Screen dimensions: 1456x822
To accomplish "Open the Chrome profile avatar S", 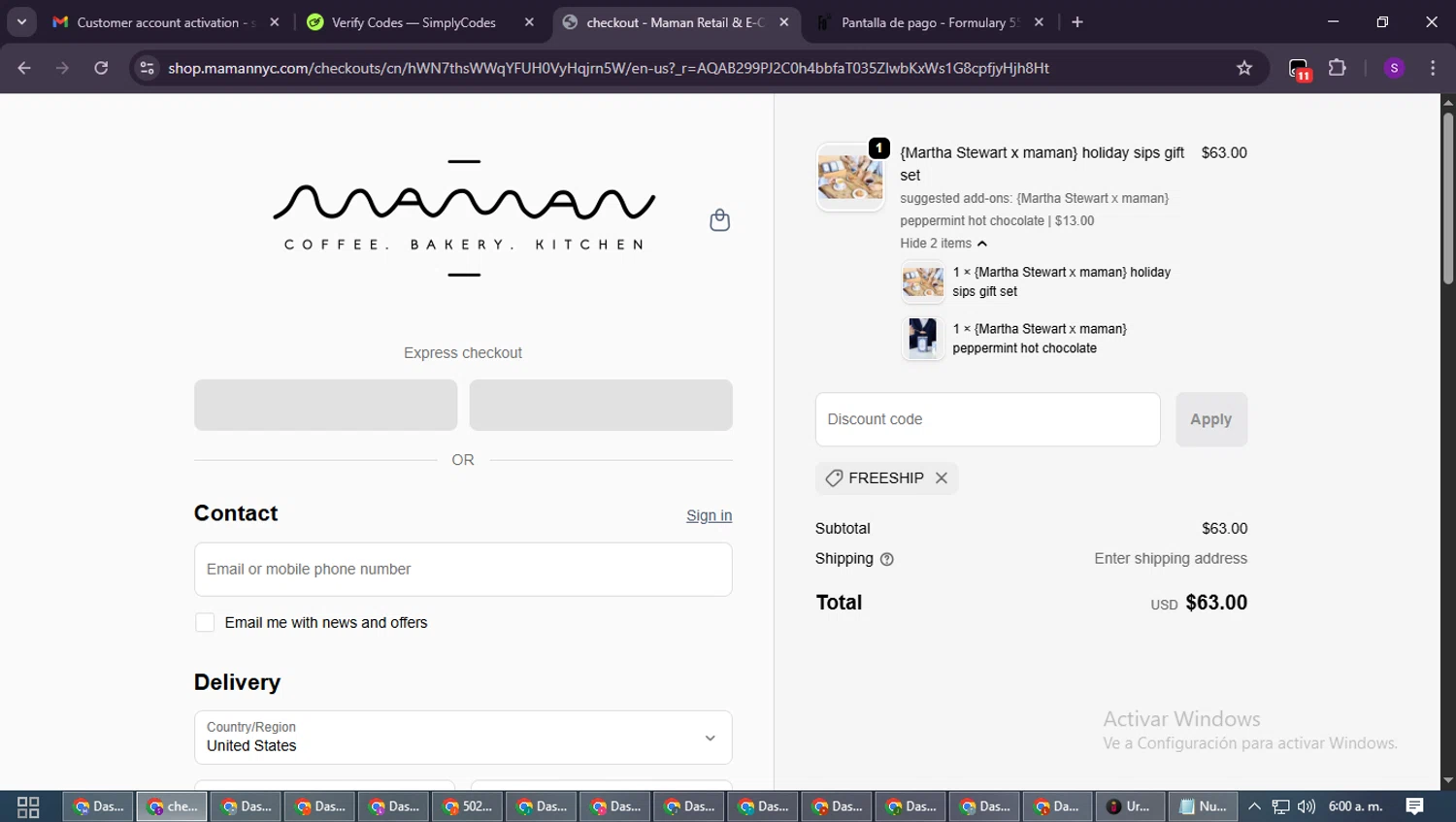I will [x=1394, y=68].
